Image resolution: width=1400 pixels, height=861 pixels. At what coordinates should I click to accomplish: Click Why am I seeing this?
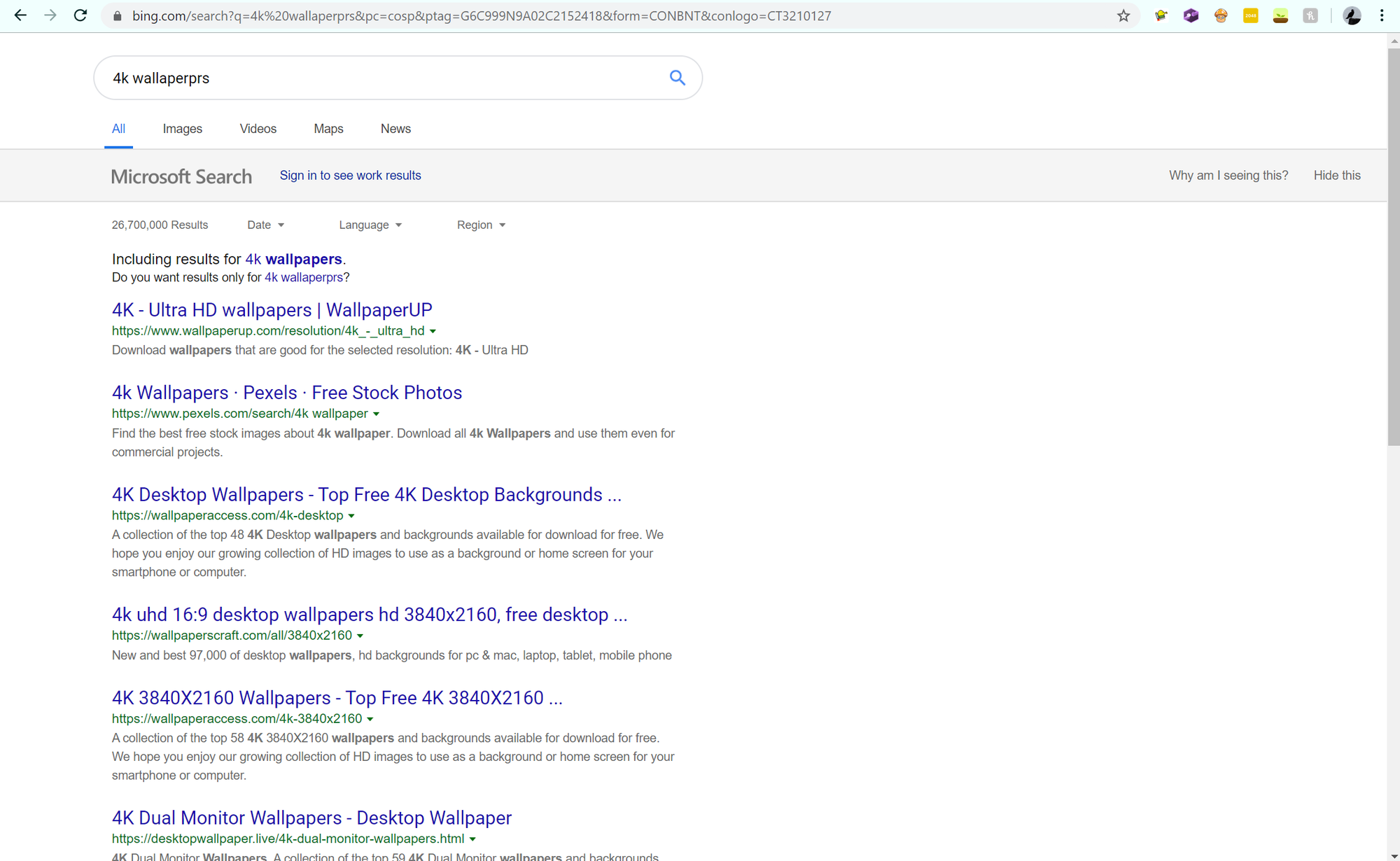tap(1228, 176)
